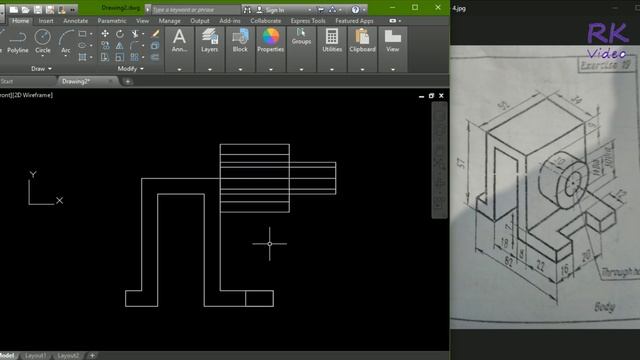Switch to Layout2 tab

pos(68,356)
